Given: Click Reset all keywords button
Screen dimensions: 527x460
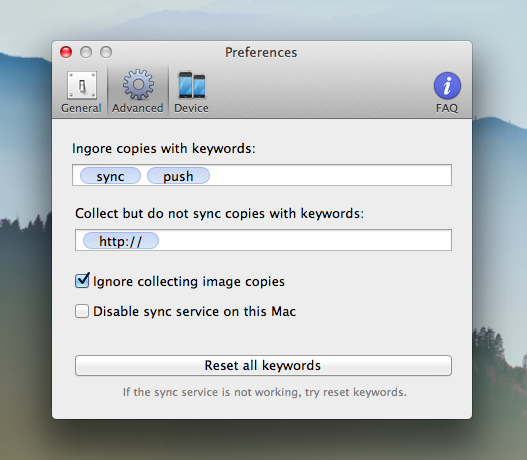Looking at the screenshot, I should 263,365.
